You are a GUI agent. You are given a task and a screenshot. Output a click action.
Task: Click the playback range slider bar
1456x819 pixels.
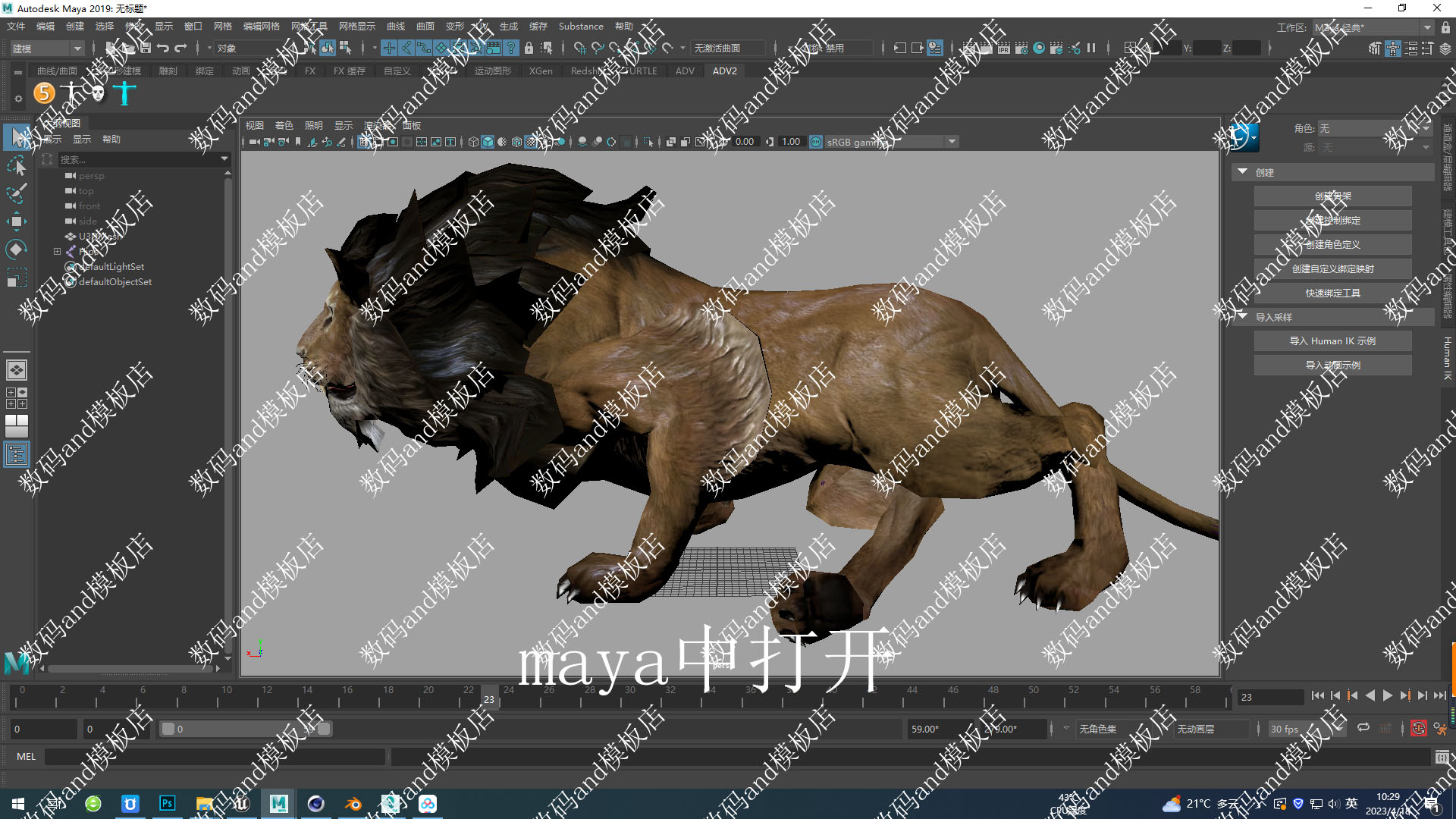pyautogui.click(x=246, y=729)
